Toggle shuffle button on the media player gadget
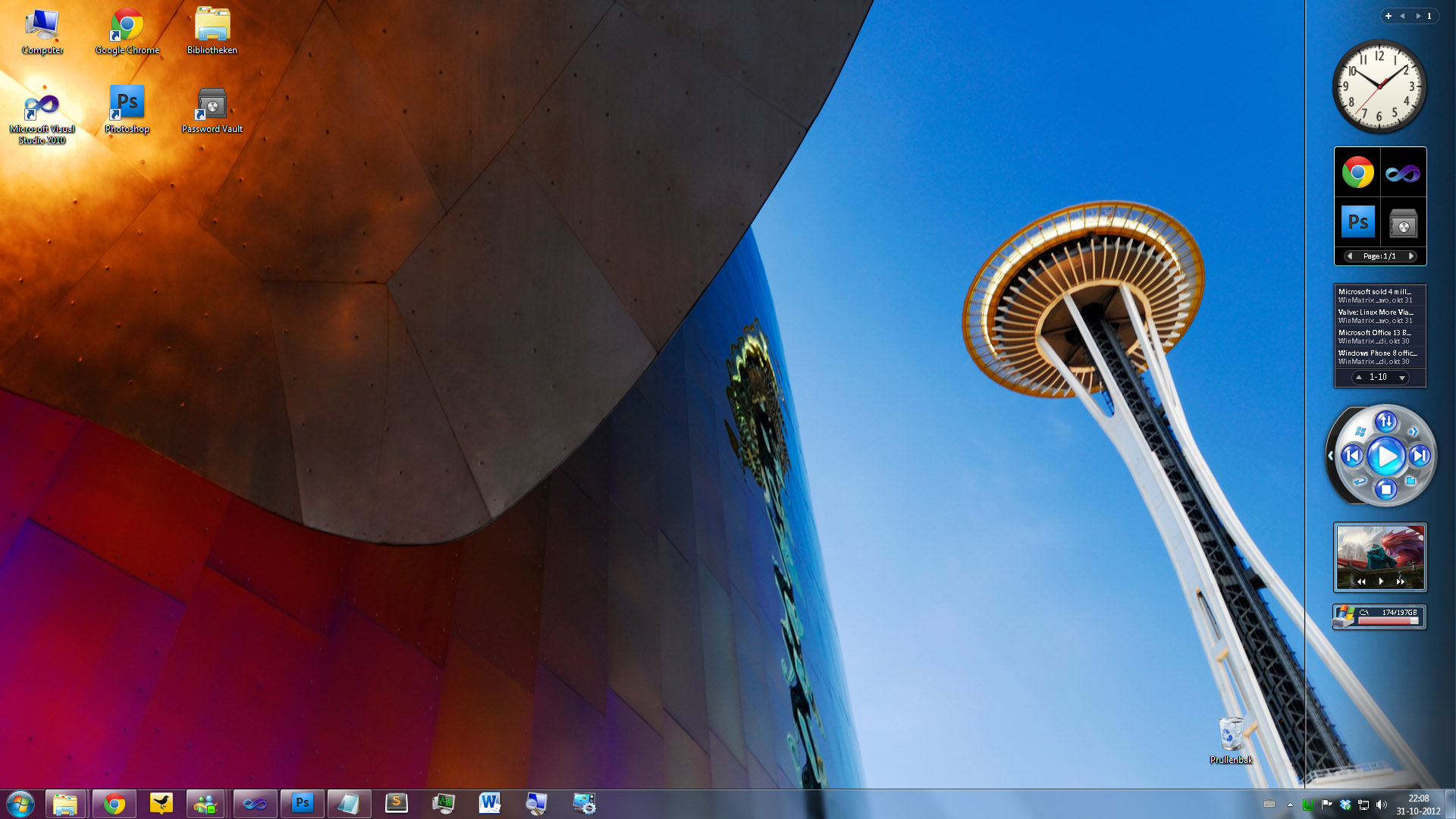Screen dimensions: 1456x819 pyautogui.click(x=1385, y=421)
